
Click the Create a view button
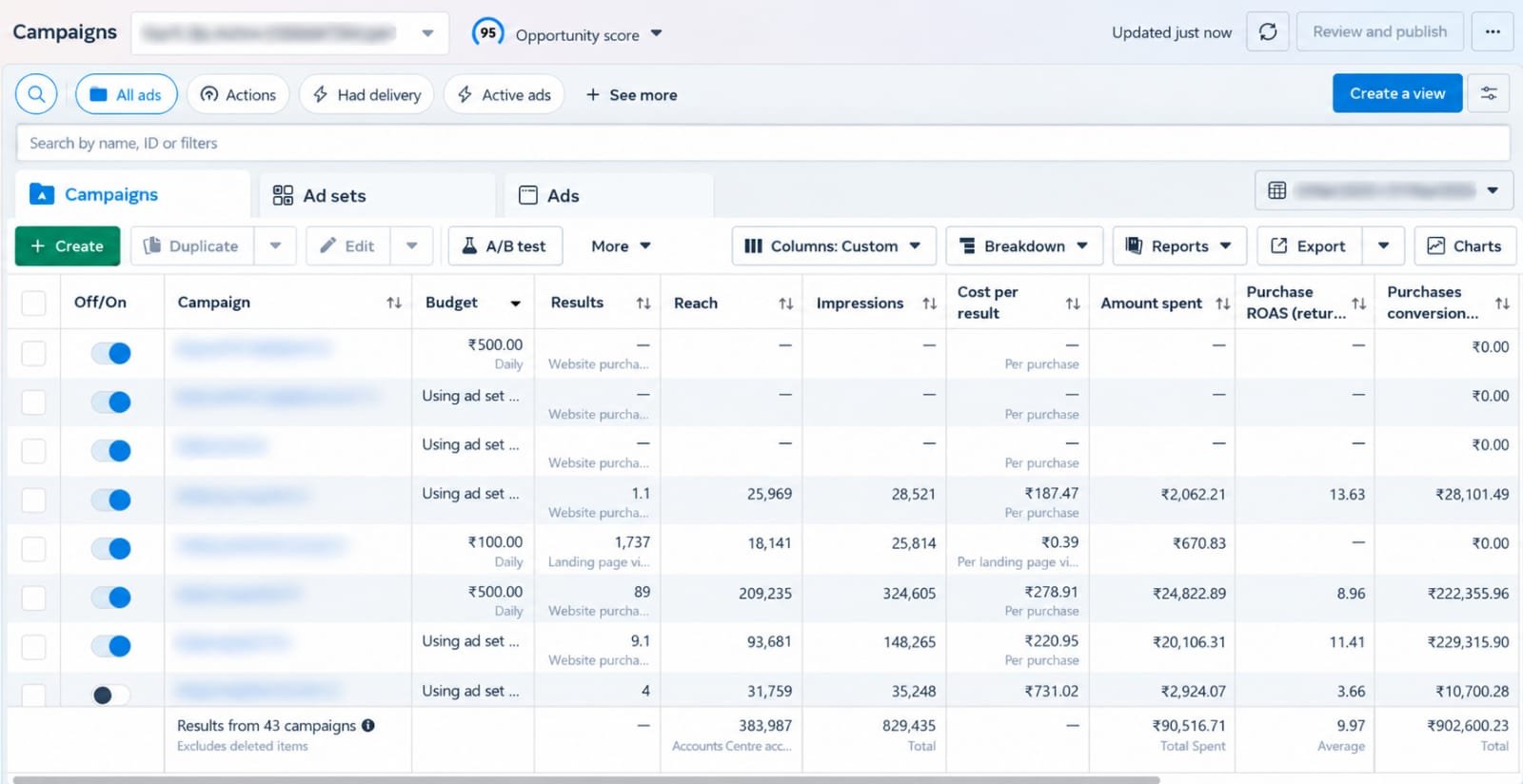pos(1397,93)
